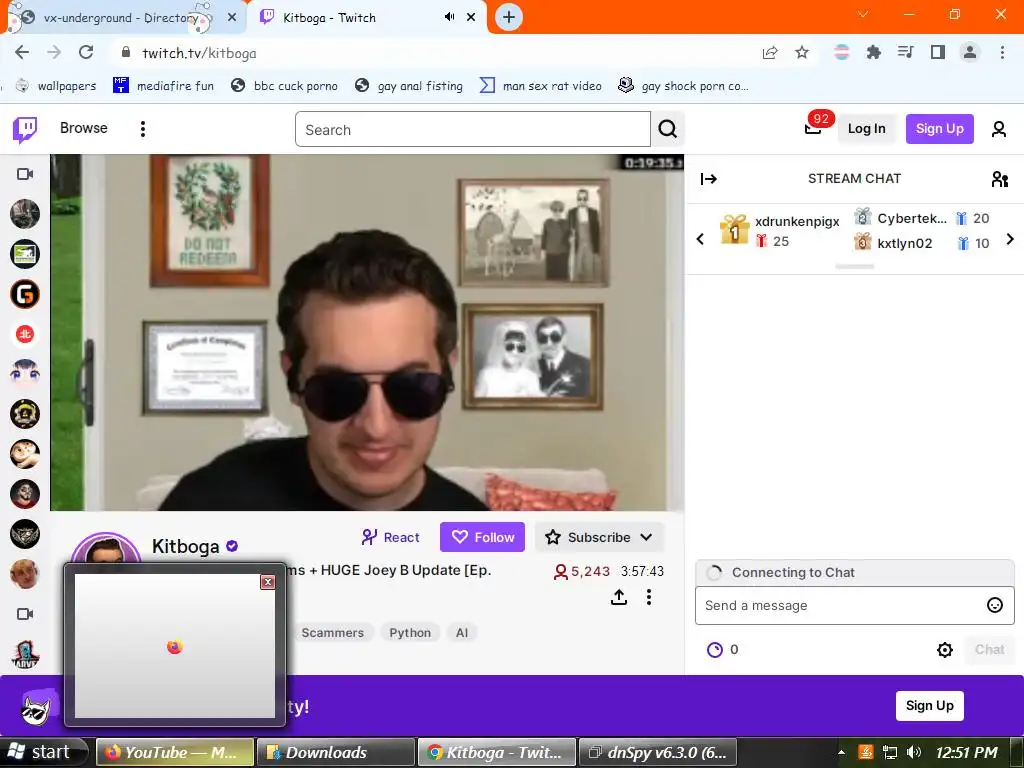Open the Twitch home logo
The height and width of the screenshot is (768, 1024).
coord(25,129)
